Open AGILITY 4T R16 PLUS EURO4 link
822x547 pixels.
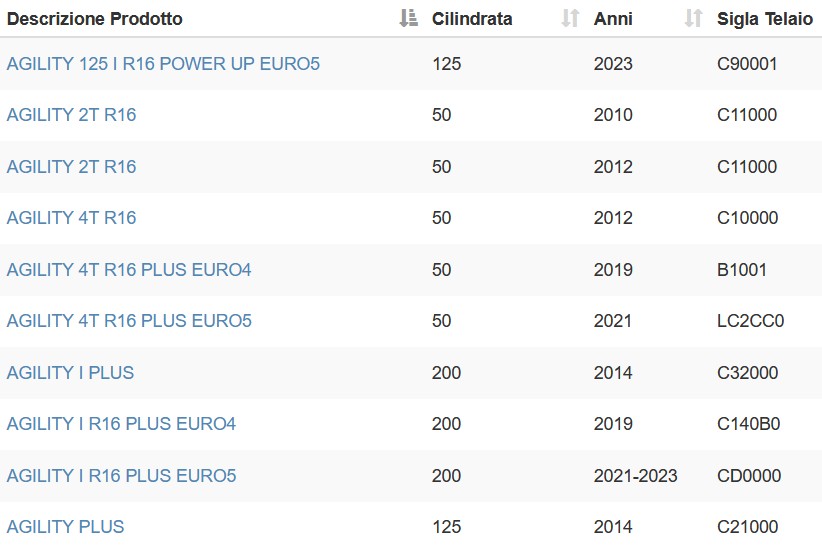129,269
